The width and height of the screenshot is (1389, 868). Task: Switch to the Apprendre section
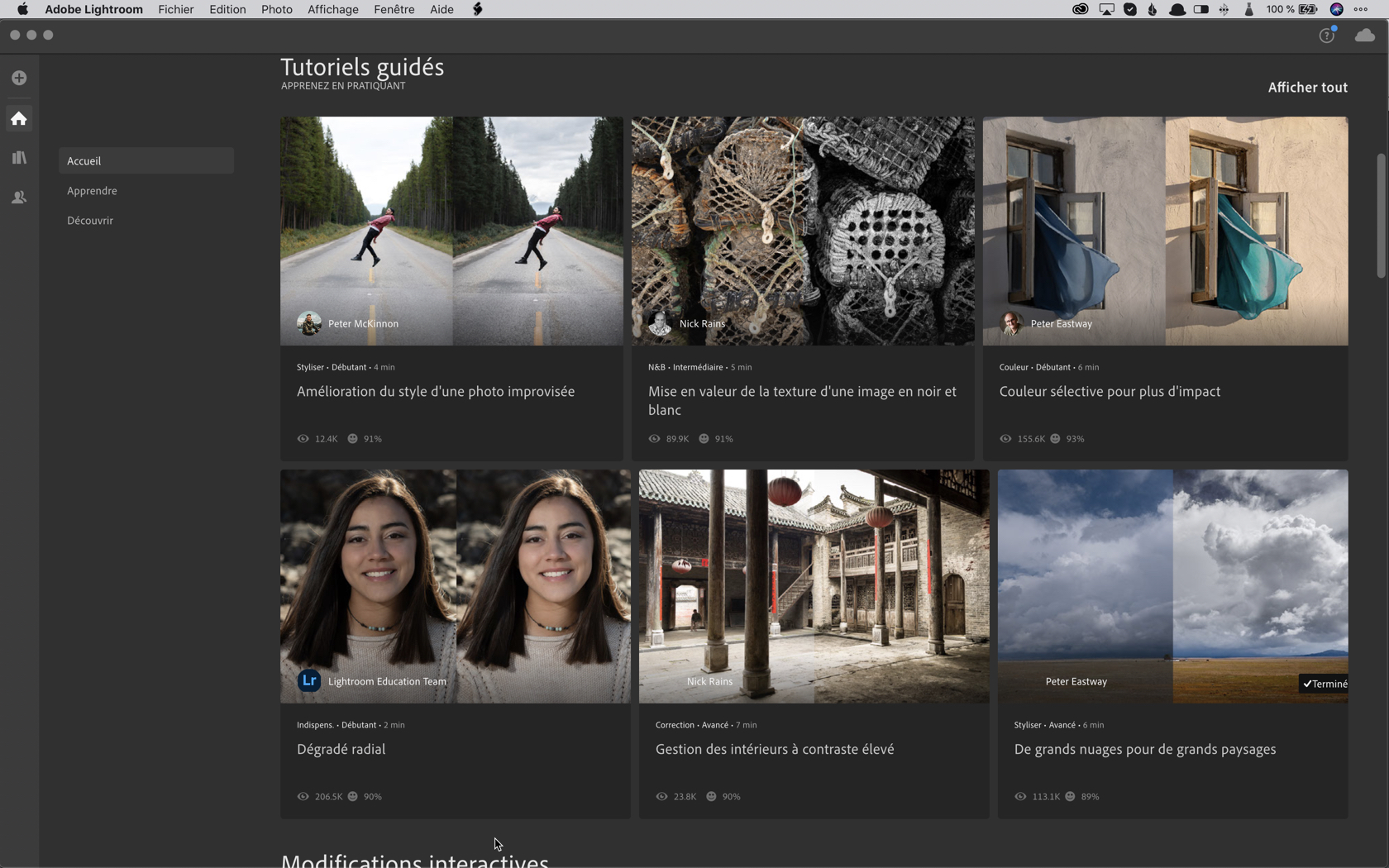(x=92, y=191)
